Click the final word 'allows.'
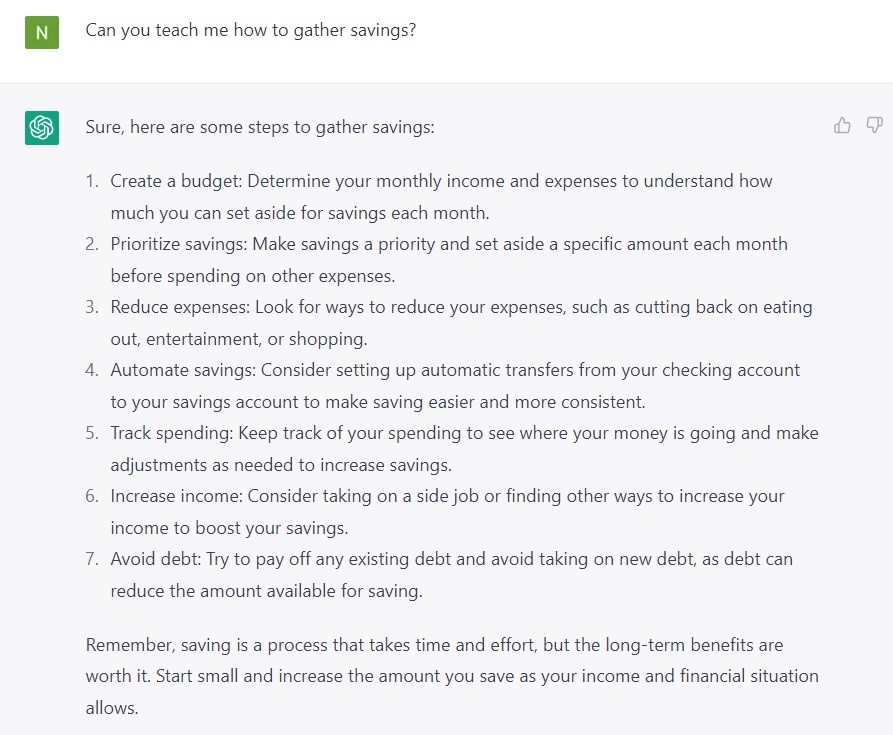Viewport: 893px width, 735px height. 112,708
